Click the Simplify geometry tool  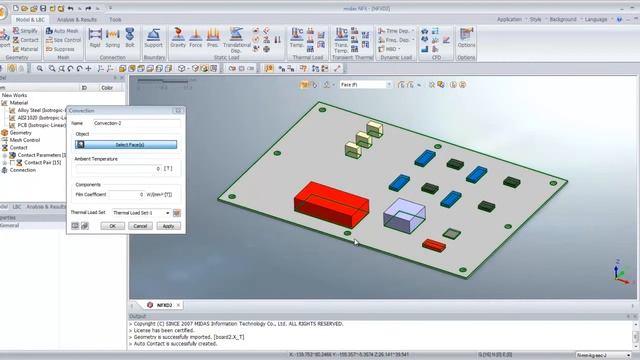[x=25, y=31]
